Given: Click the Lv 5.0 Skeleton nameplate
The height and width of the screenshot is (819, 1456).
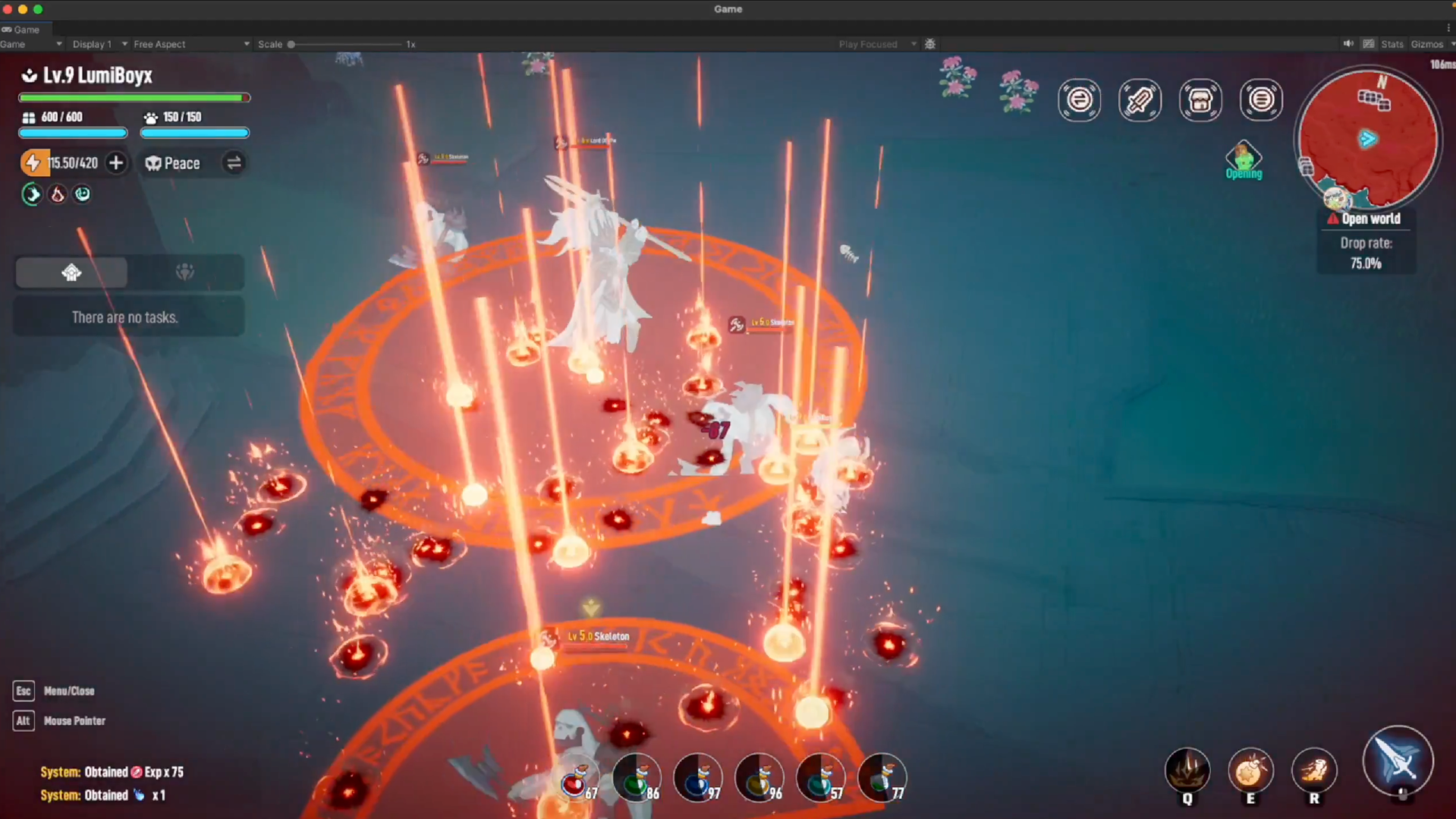Looking at the screenshot, I should tap(598, 637).
